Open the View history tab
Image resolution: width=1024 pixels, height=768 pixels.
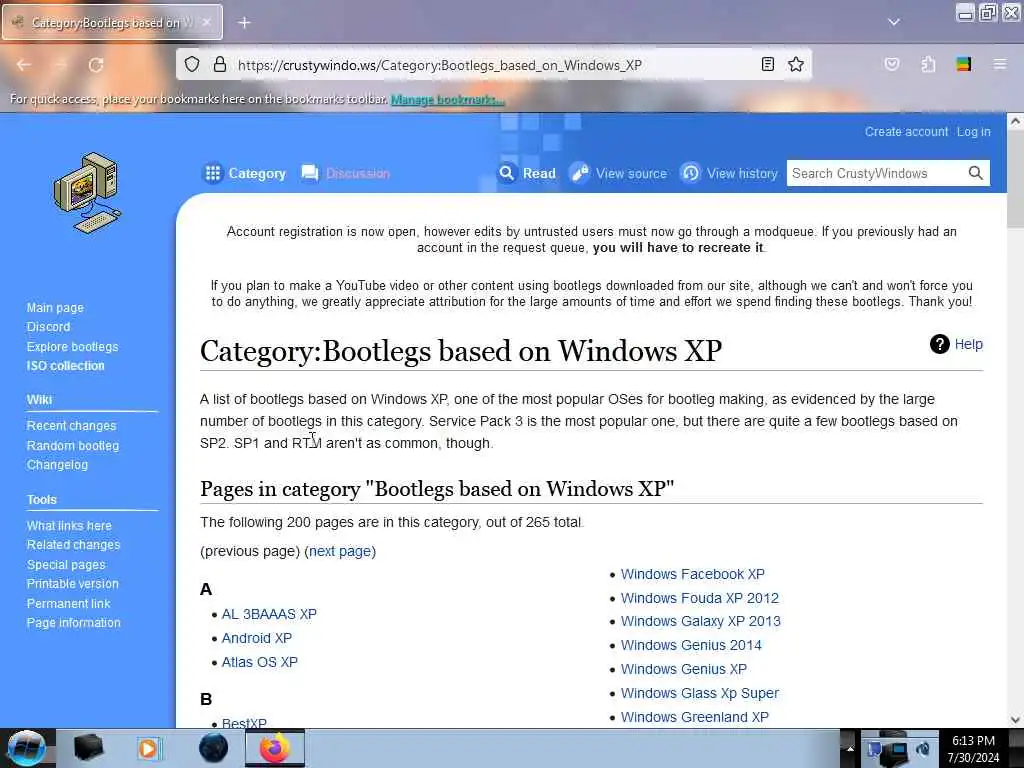[x=729, y=173]
